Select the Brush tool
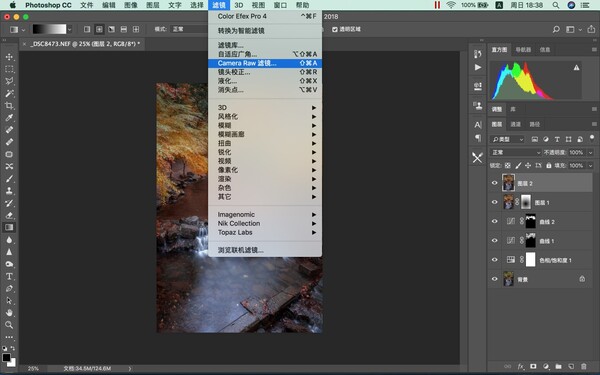Image resolution: width=600 pixels, height=375 pixels. click(9, 179)
